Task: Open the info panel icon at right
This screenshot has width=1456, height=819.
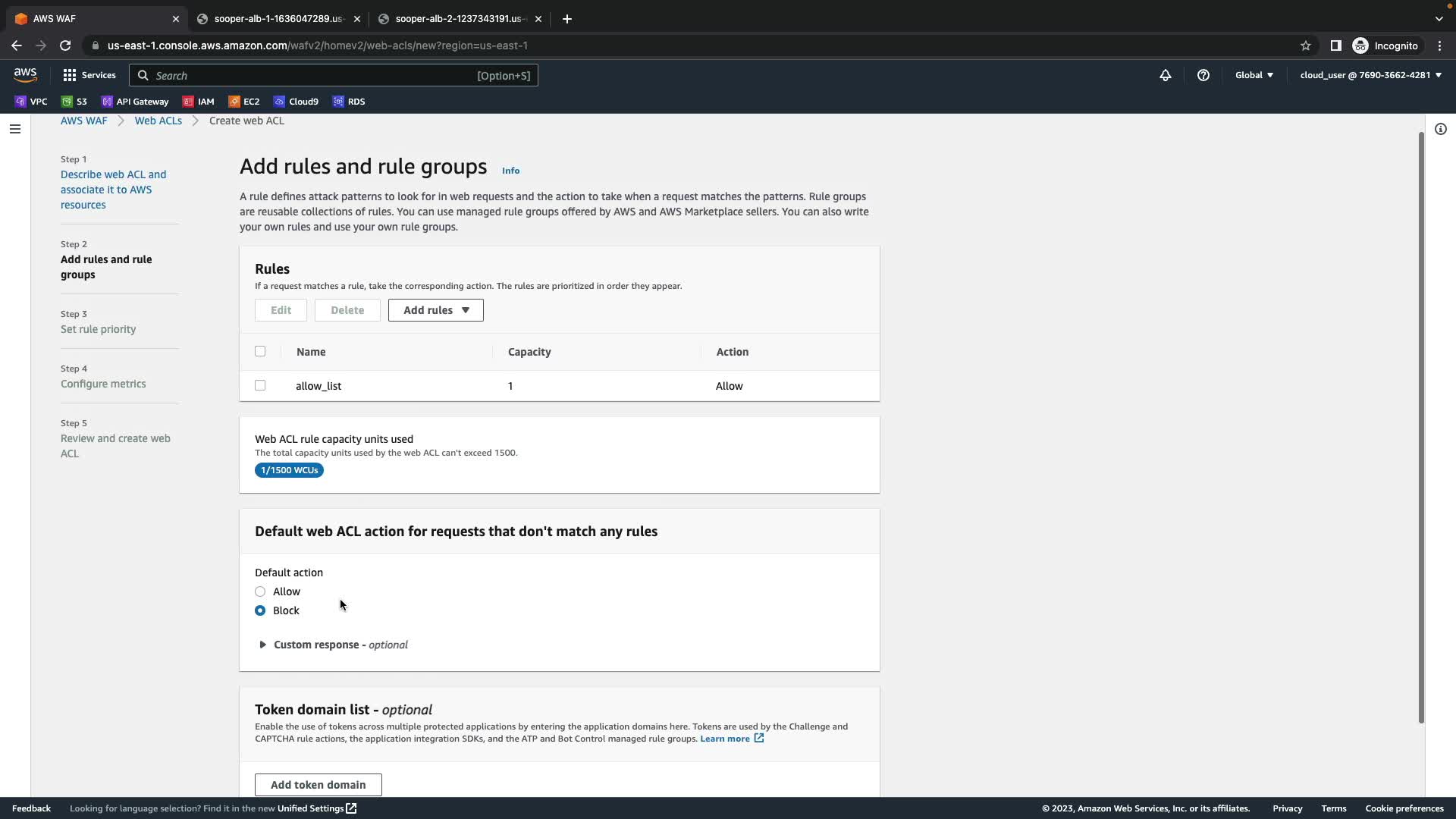Action: (x=1440, y=129)
